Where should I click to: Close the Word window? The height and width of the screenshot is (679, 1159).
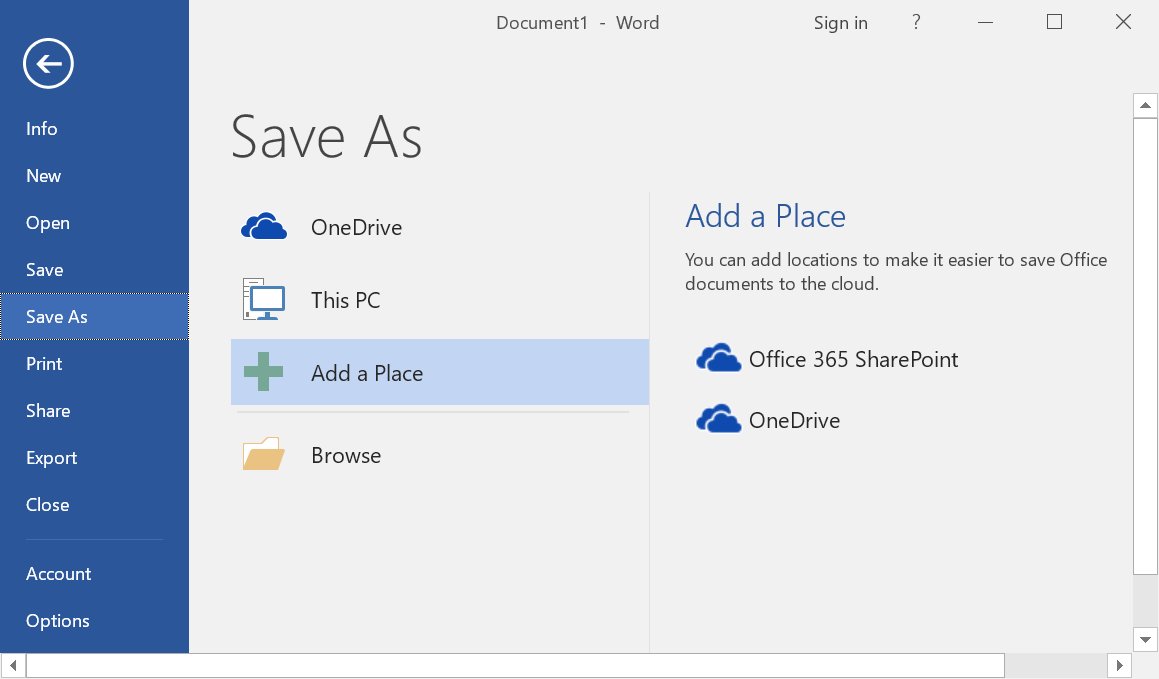coord(1123,22)
